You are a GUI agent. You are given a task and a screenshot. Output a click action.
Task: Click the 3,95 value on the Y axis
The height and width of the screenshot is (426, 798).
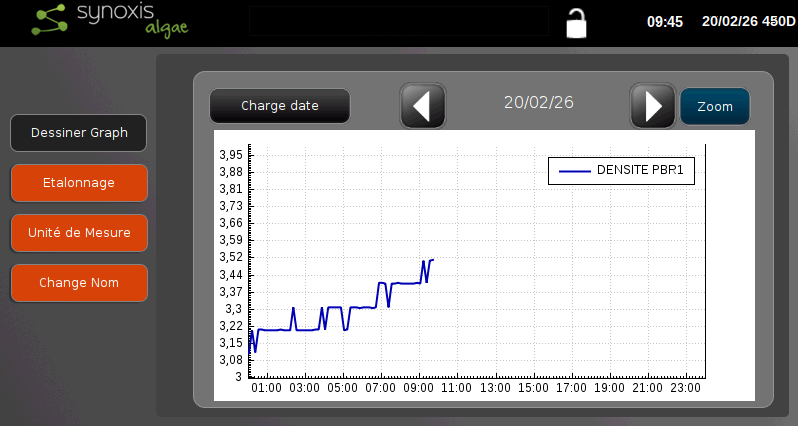[230, 155]
